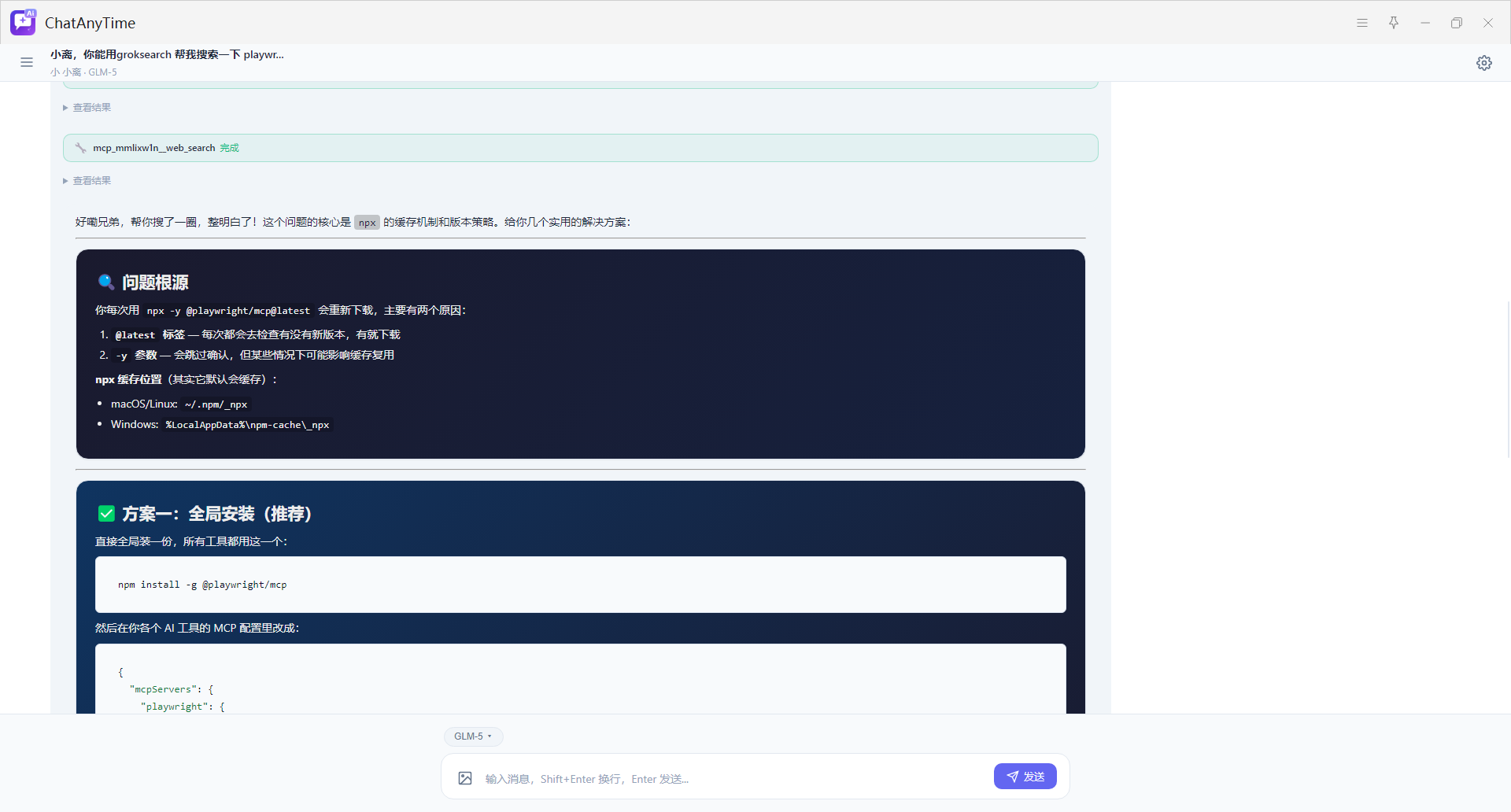Click the inline npx code tag
Image resolution: width=1511 pixels, height=812 pixels.
click(x=367, y=223)
